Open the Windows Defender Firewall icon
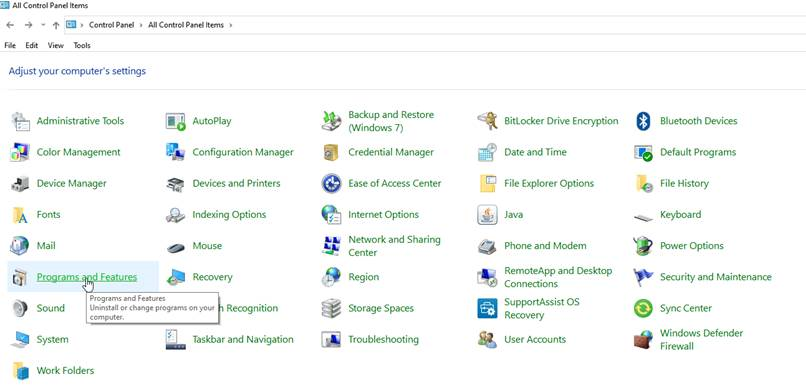Screen dimensions: 806x392 (643, 340)
